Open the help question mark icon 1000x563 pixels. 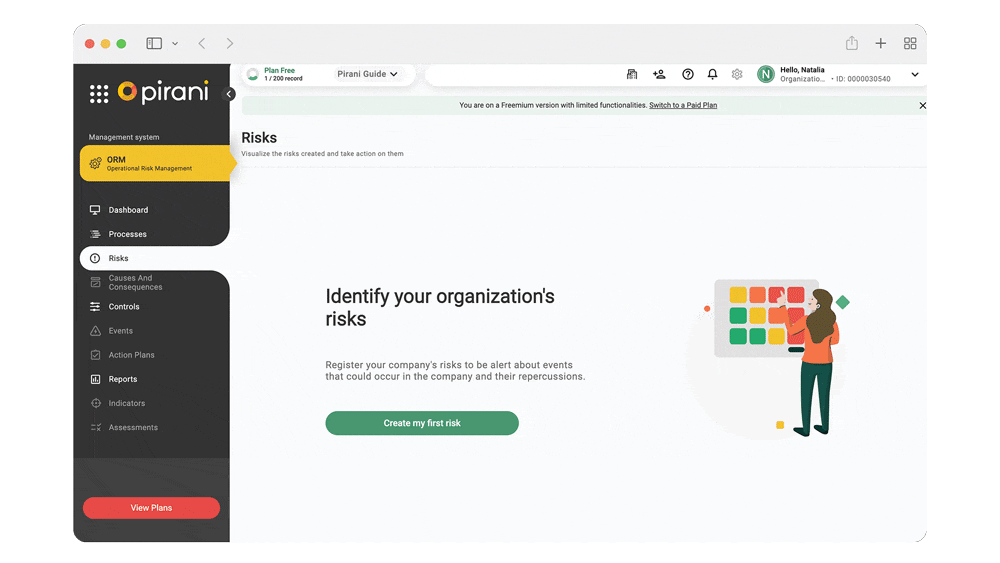(688, 74)
